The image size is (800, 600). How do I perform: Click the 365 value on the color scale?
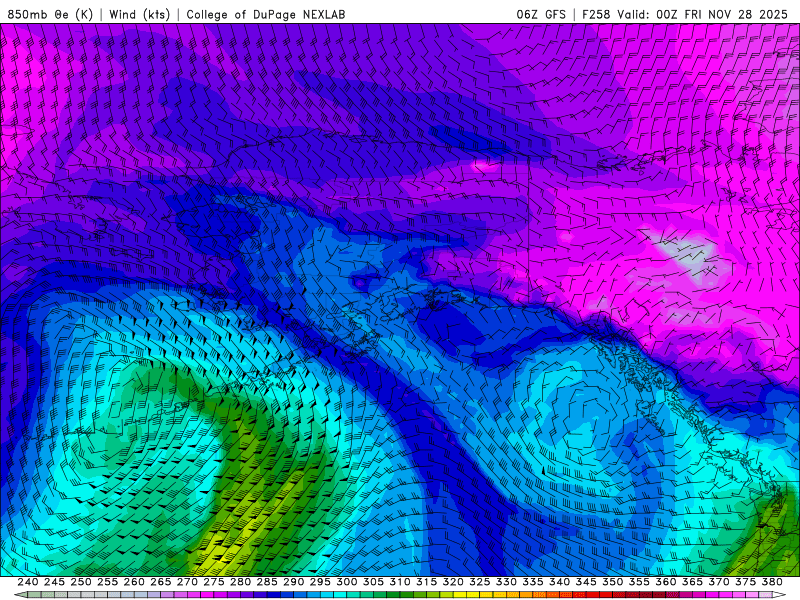point(692,582)
